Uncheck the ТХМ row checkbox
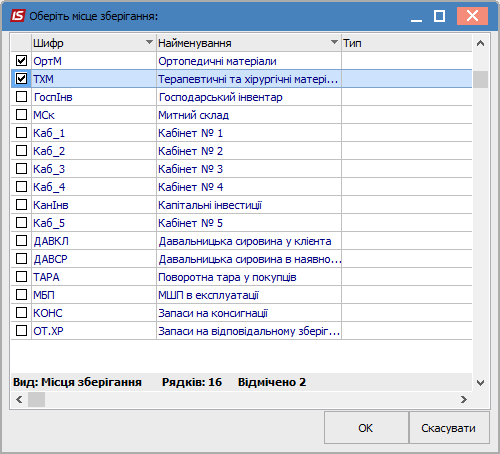 click(x=21, y=79)
